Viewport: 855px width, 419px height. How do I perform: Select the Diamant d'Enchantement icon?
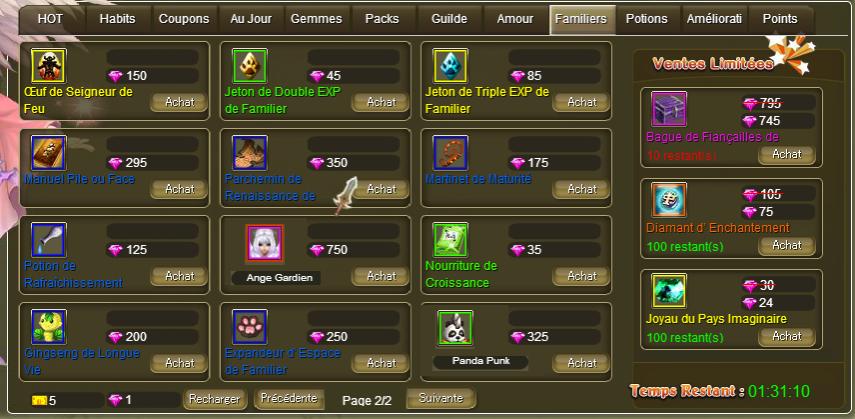pyautogui.click(x=669, y=200)
